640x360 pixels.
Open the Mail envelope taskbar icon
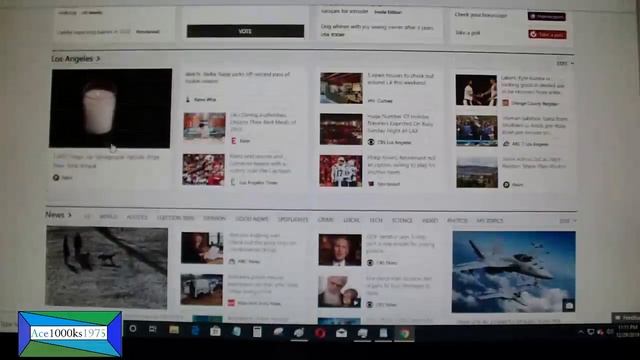click(x=341, y=333)
